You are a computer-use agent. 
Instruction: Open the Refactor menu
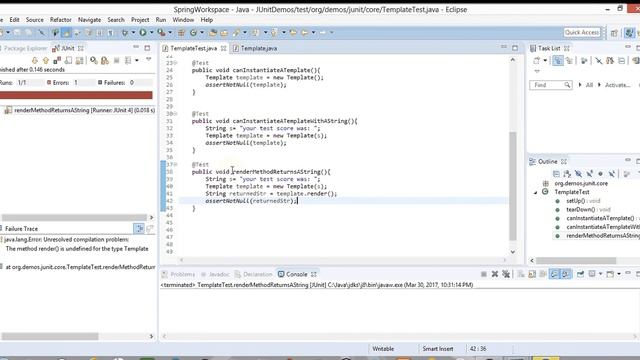60,20
